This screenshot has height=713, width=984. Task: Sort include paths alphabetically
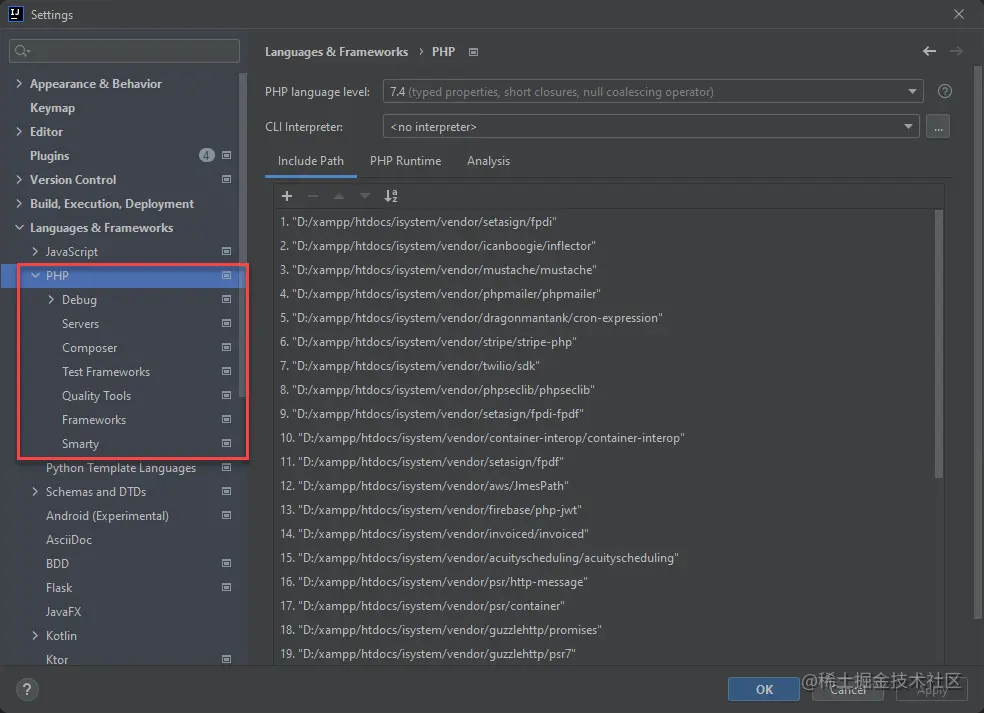(391, 196)
